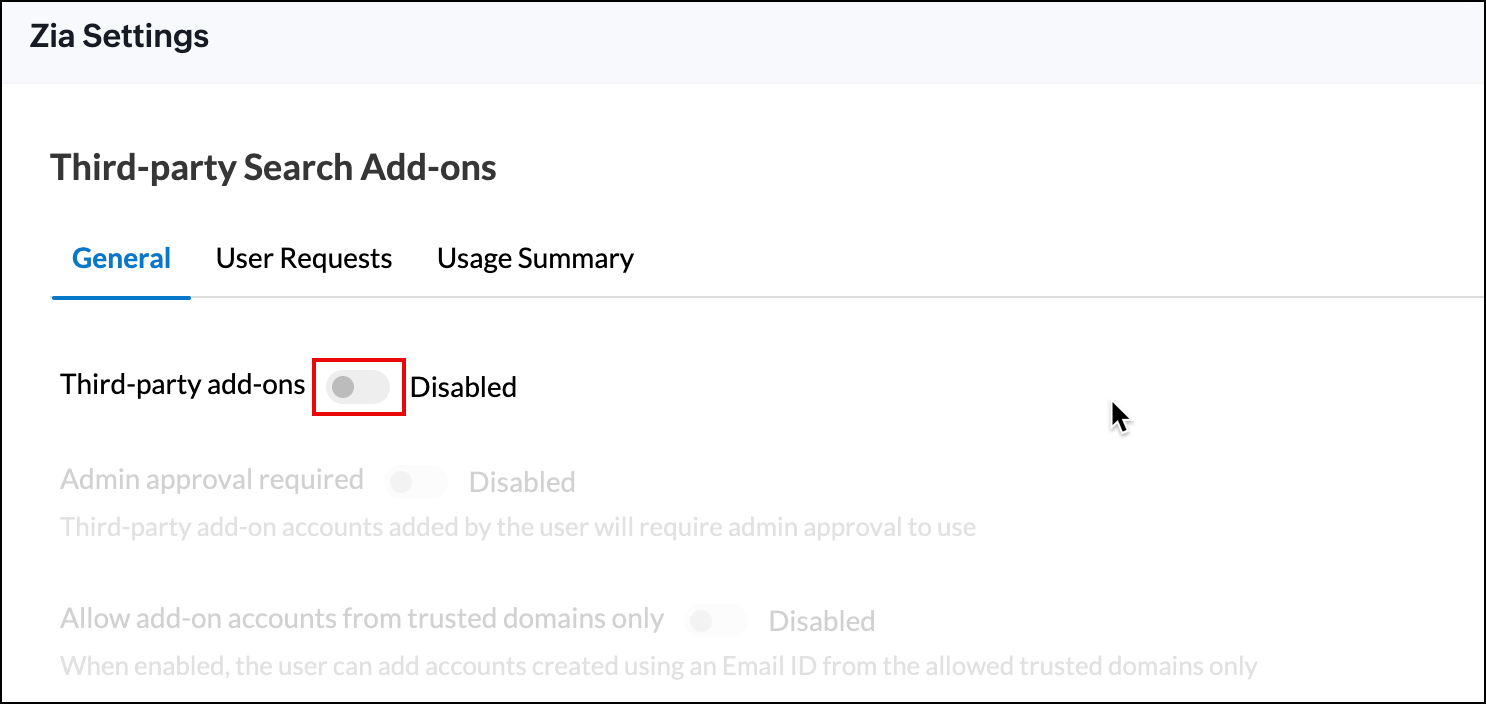The width and height of the screenshot is (1486, 704).
Task: Click the Third-party add-ons label
Action: click(183, 385)
